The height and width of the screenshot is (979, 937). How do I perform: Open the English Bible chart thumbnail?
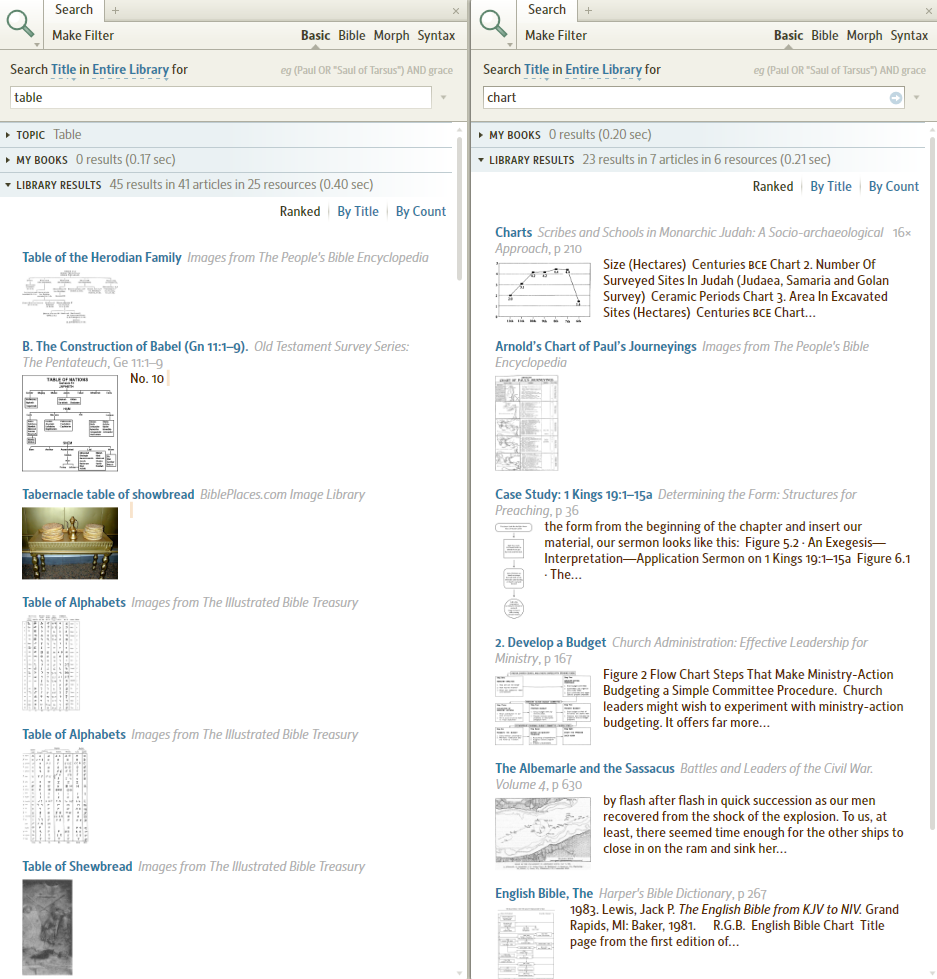[x=526, y=943]
